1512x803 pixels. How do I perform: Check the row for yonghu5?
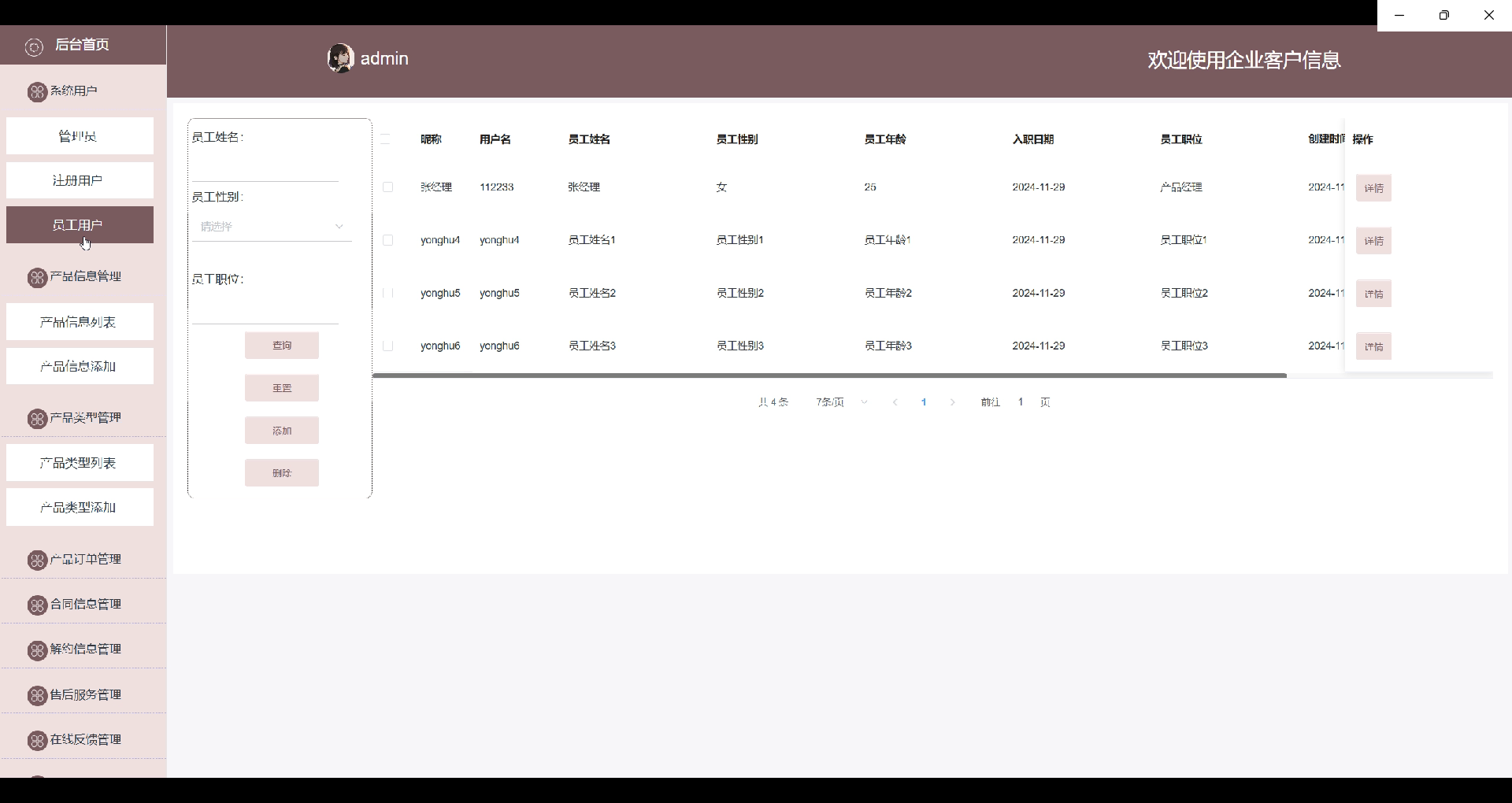[x=387, y=293]
